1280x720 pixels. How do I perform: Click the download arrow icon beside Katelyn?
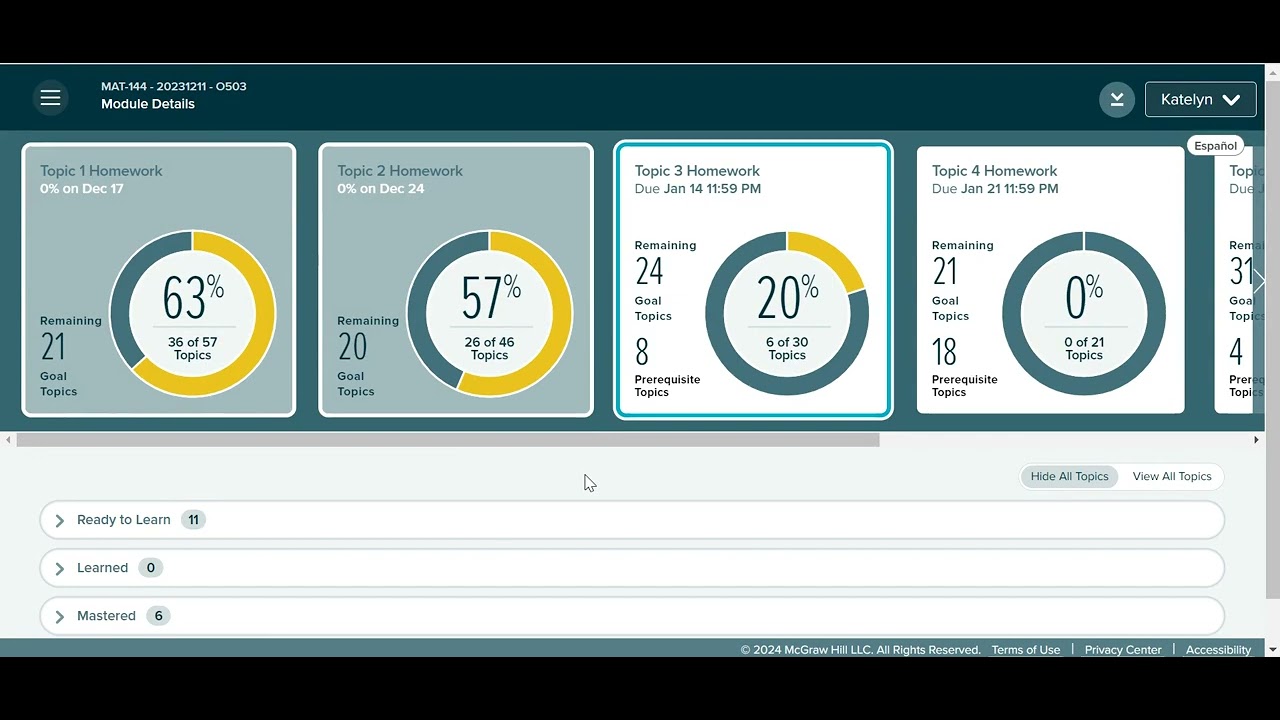click(1117, 99)
